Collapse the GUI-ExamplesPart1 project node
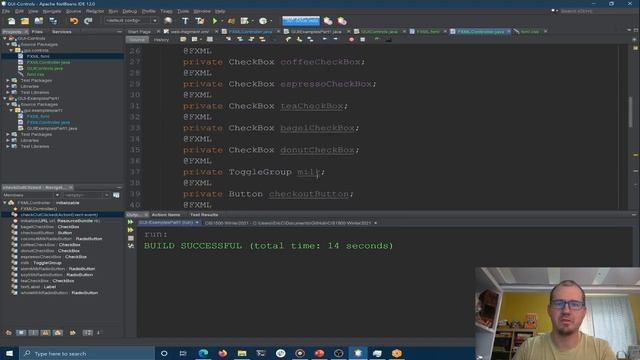This screenshot has width=640, height=360. [x=5, y=98]
